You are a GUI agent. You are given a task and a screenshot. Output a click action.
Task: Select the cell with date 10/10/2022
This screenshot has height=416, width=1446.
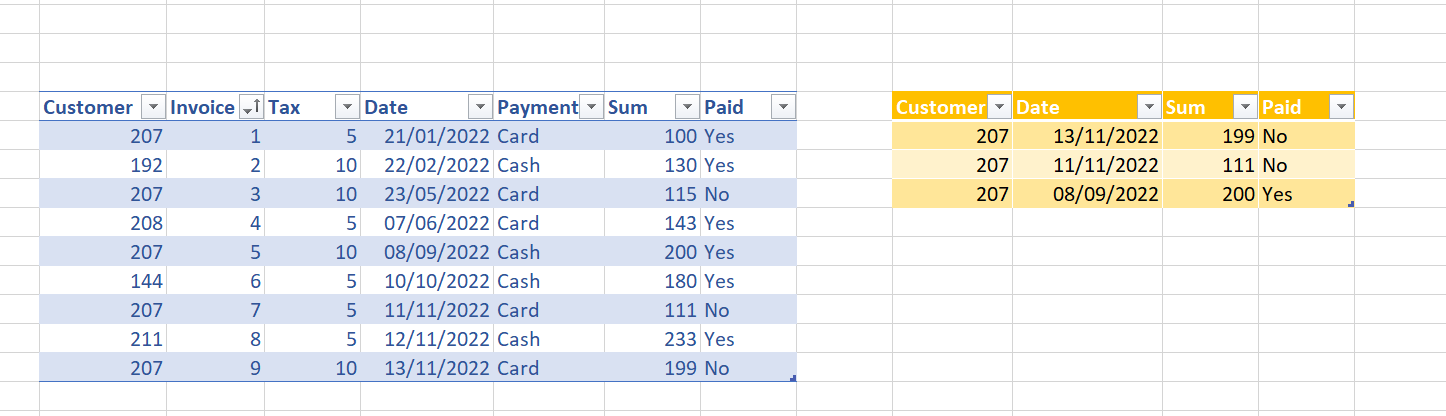[x=428, y=281]
